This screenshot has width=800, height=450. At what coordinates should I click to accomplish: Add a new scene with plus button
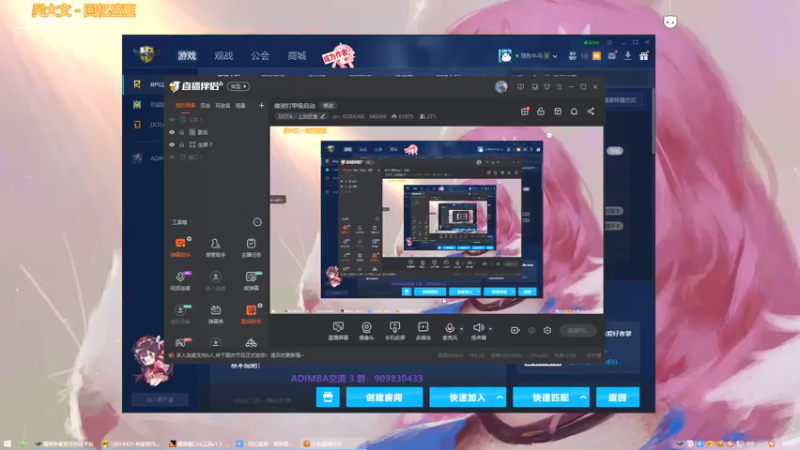pos(261,106)
